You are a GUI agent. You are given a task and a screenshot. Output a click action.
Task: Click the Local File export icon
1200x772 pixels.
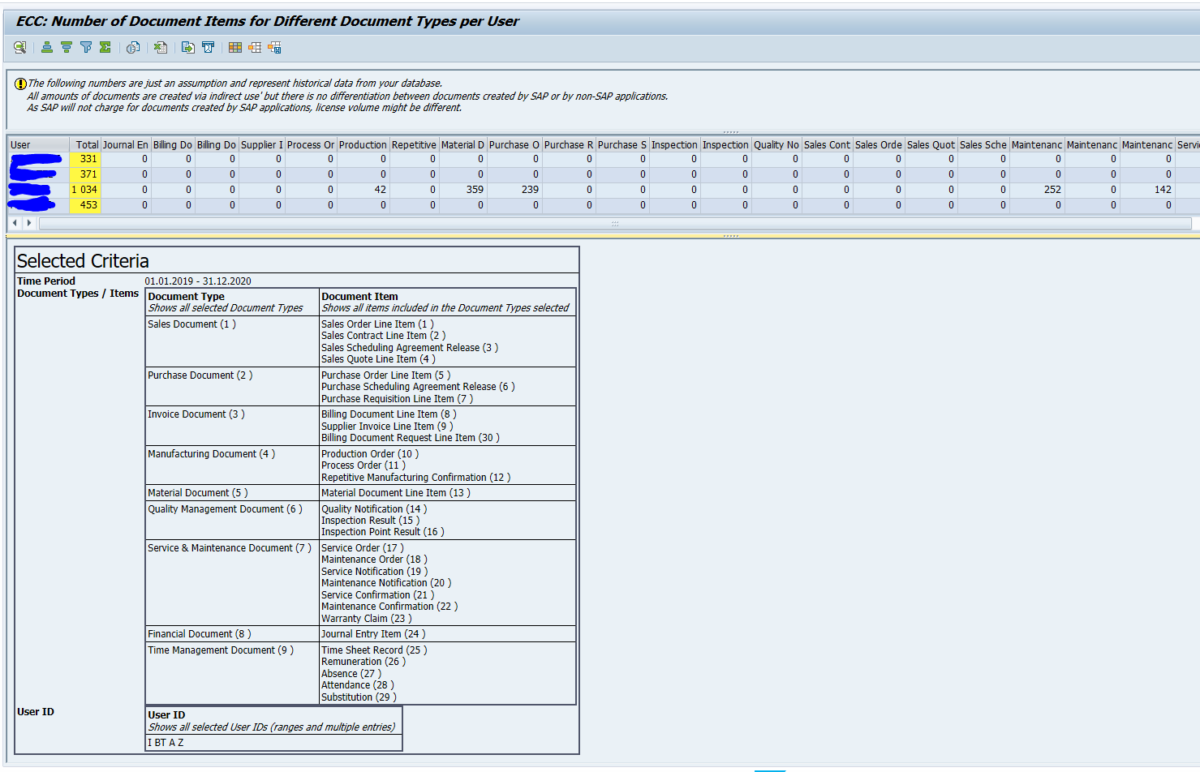click(x=187, y=47)
